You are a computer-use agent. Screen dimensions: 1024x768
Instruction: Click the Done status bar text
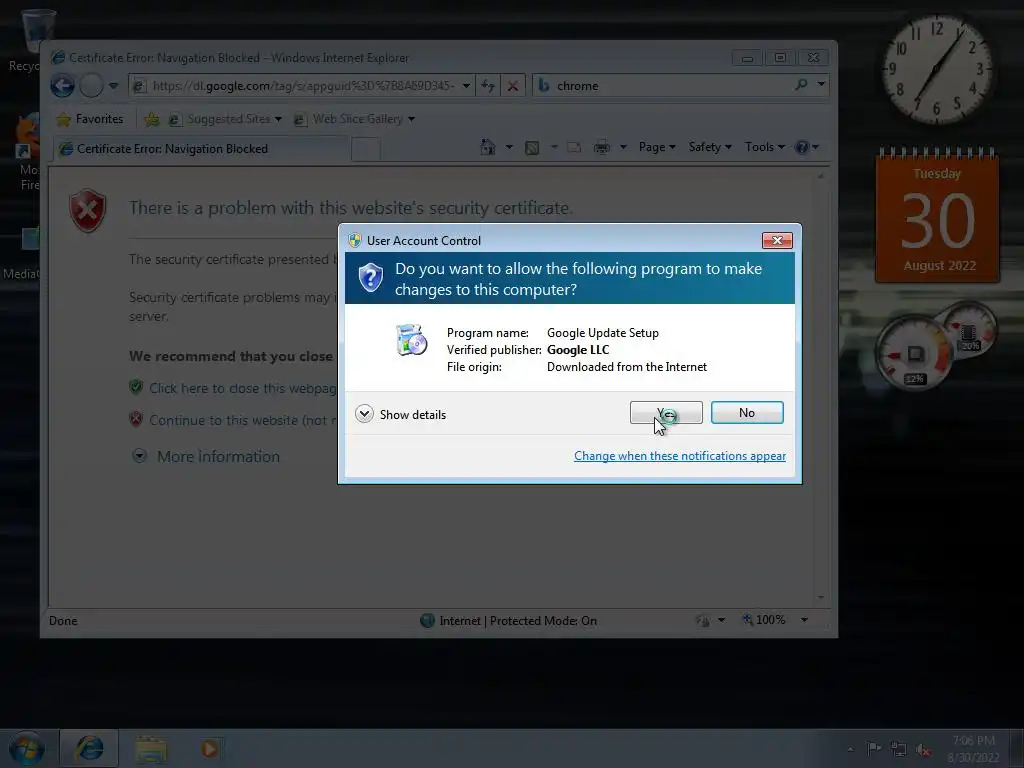coord(63,621)
